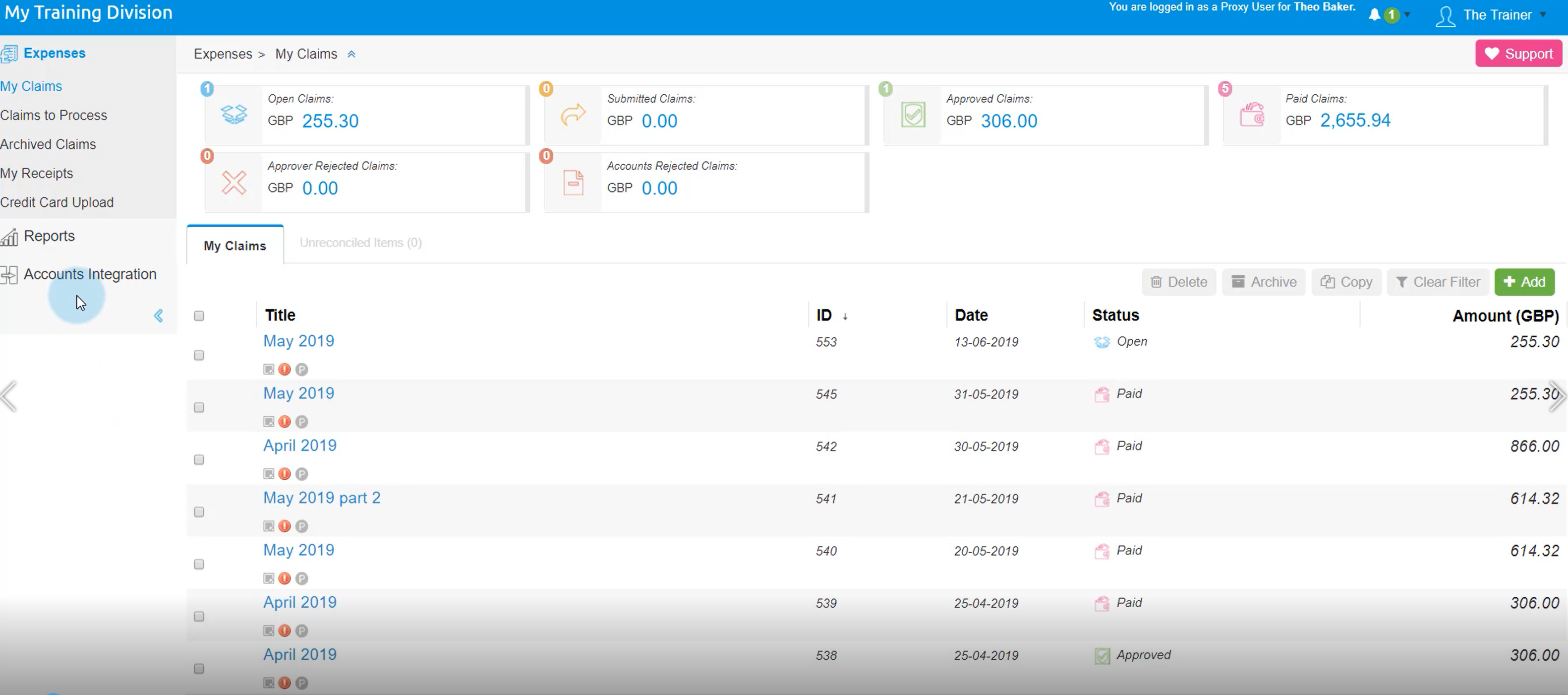Select the checkbox beside April 2019 claim 542
1568x695 pixels.
click(x=198, y=460)
